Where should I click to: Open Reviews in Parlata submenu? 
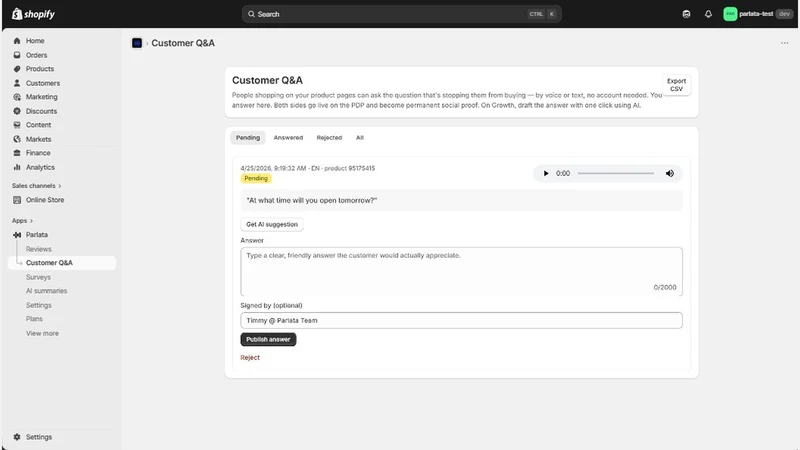(39, 249)
